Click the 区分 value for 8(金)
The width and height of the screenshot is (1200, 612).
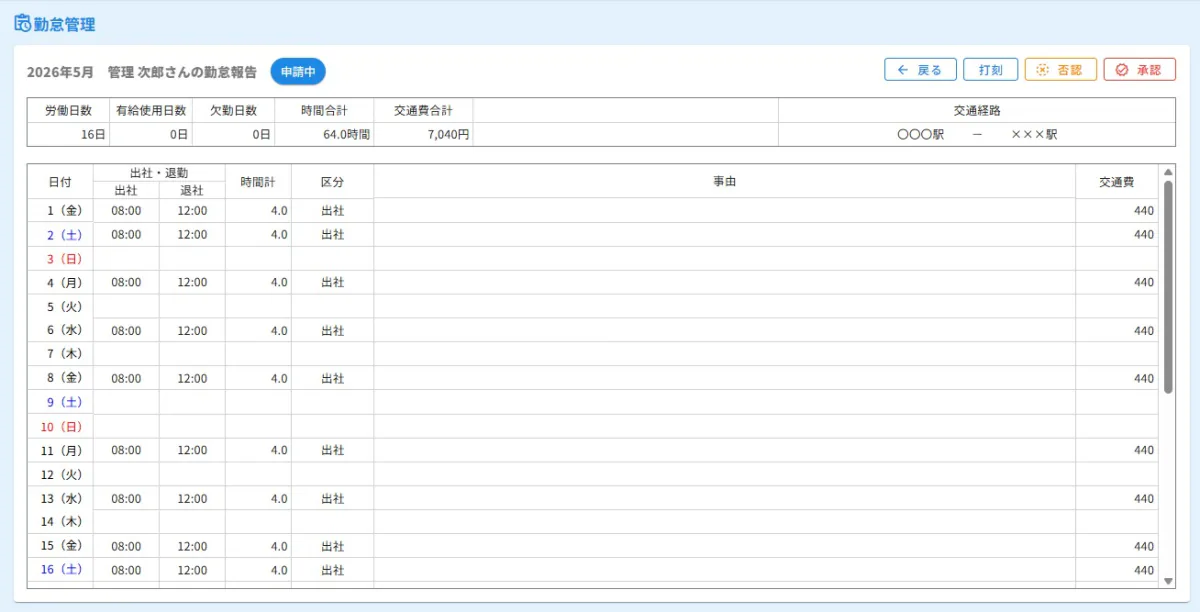point(332,379)
